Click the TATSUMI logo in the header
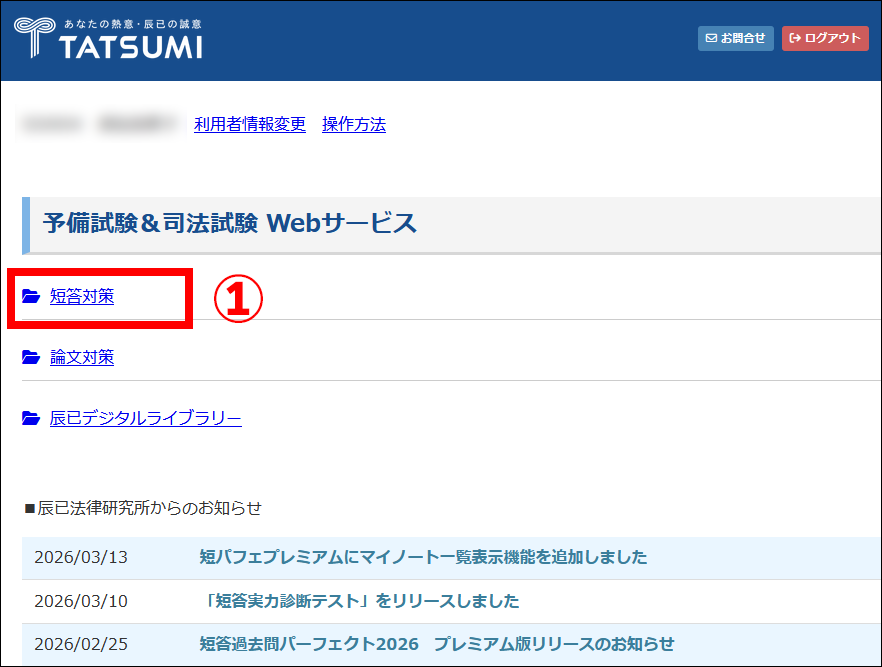The width and height of the screenshot is (882, 667). click(x=108, y=38)
